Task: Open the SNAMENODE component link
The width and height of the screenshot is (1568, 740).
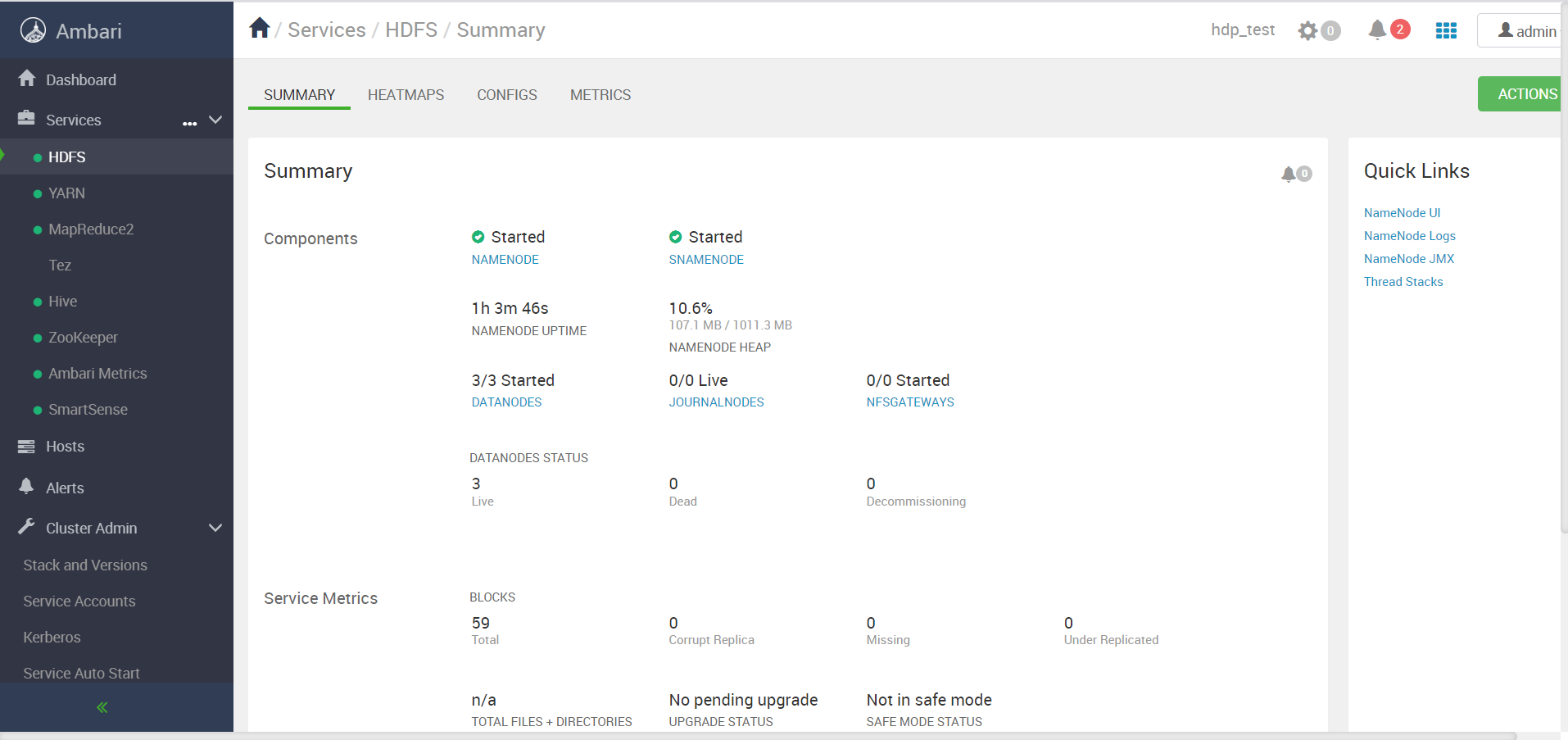Action: pyautogui.click(x=706, y=260)
